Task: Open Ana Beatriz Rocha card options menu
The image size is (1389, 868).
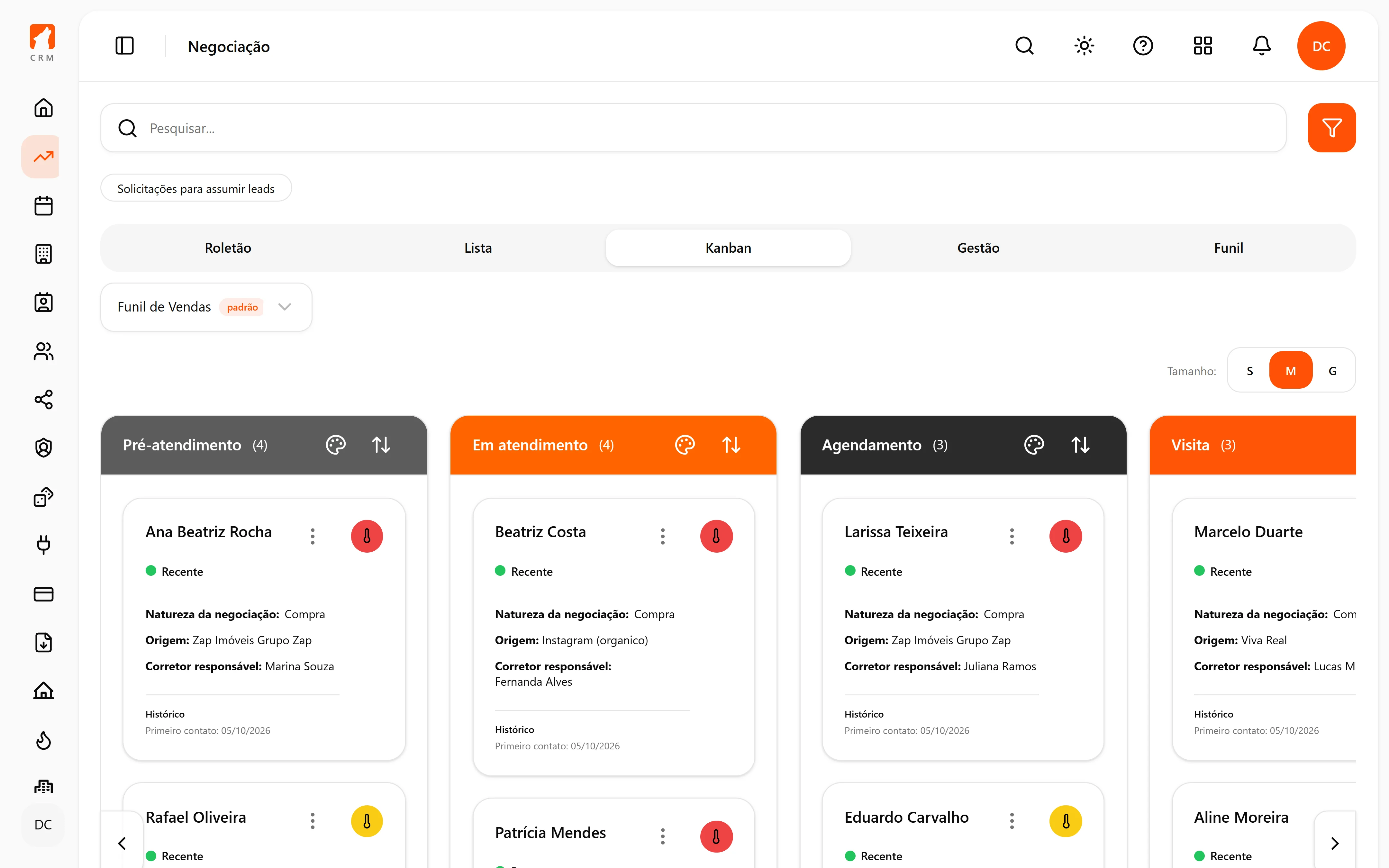Action: tap(313, 536)
